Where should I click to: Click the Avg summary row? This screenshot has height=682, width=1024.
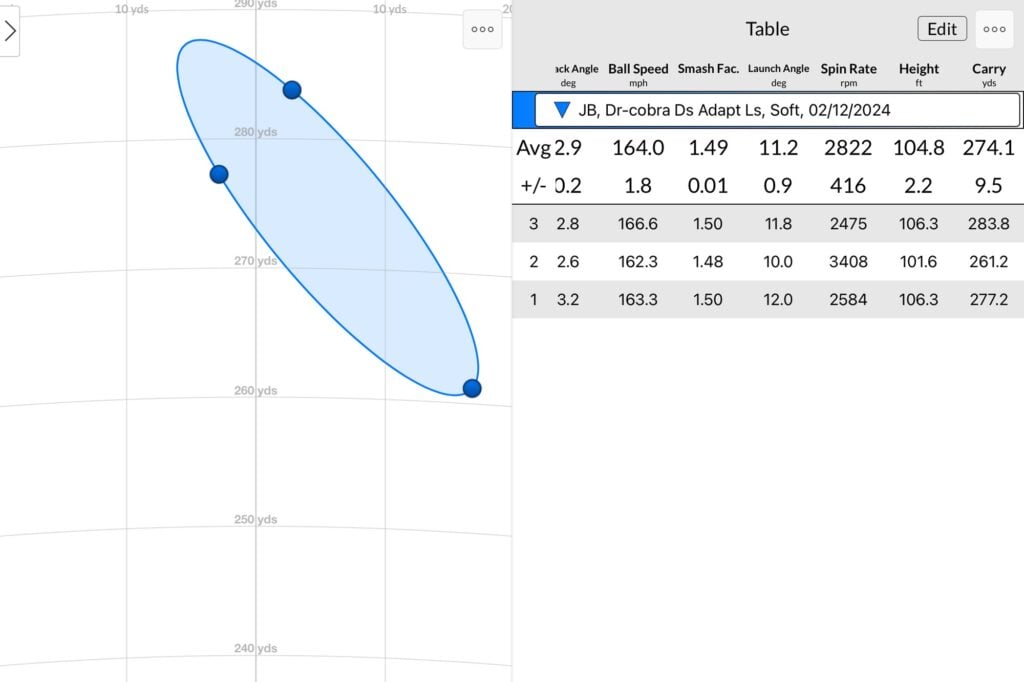click(767, 148)
